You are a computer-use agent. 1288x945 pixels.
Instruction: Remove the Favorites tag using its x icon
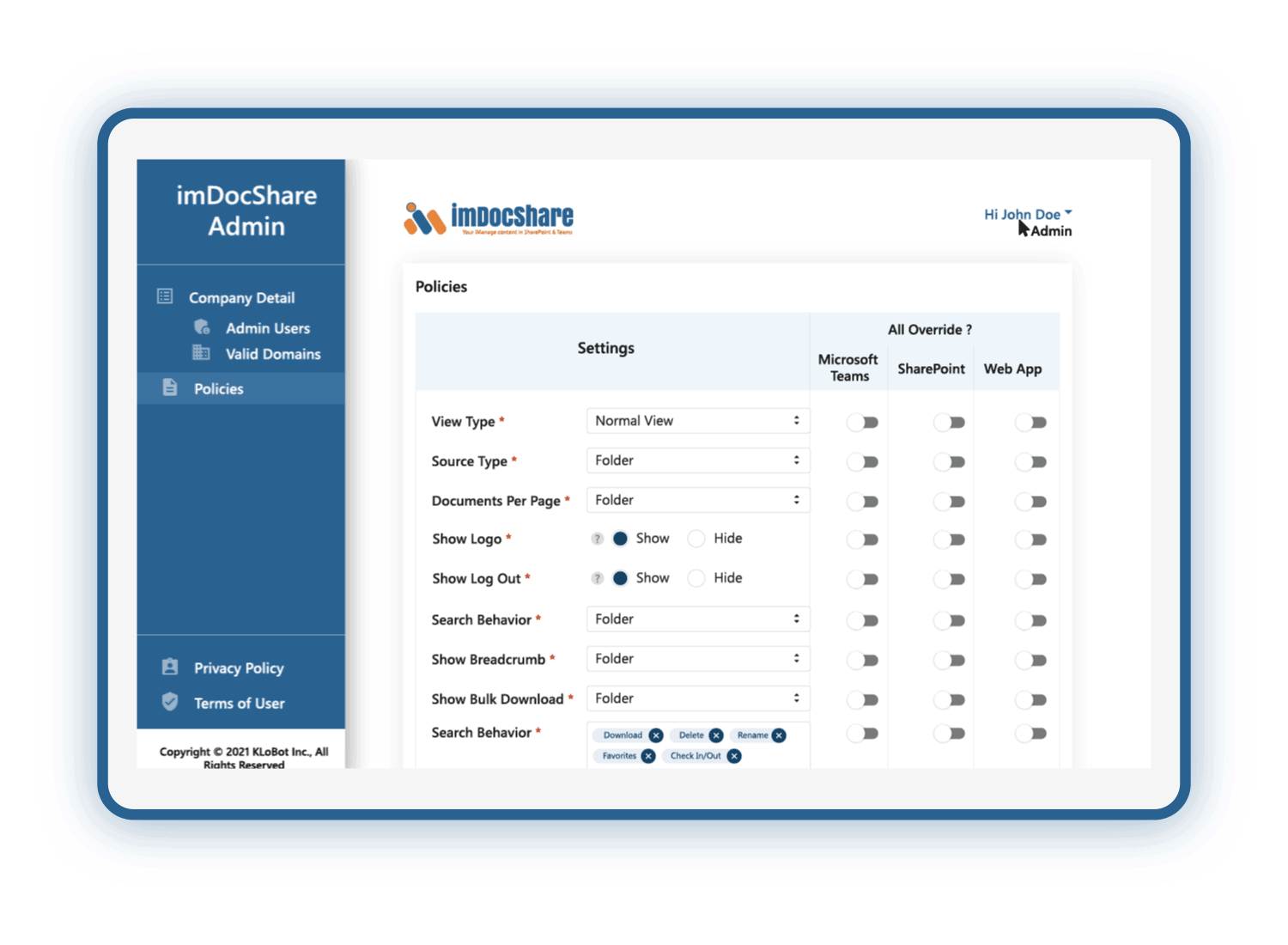pos(648,756)
